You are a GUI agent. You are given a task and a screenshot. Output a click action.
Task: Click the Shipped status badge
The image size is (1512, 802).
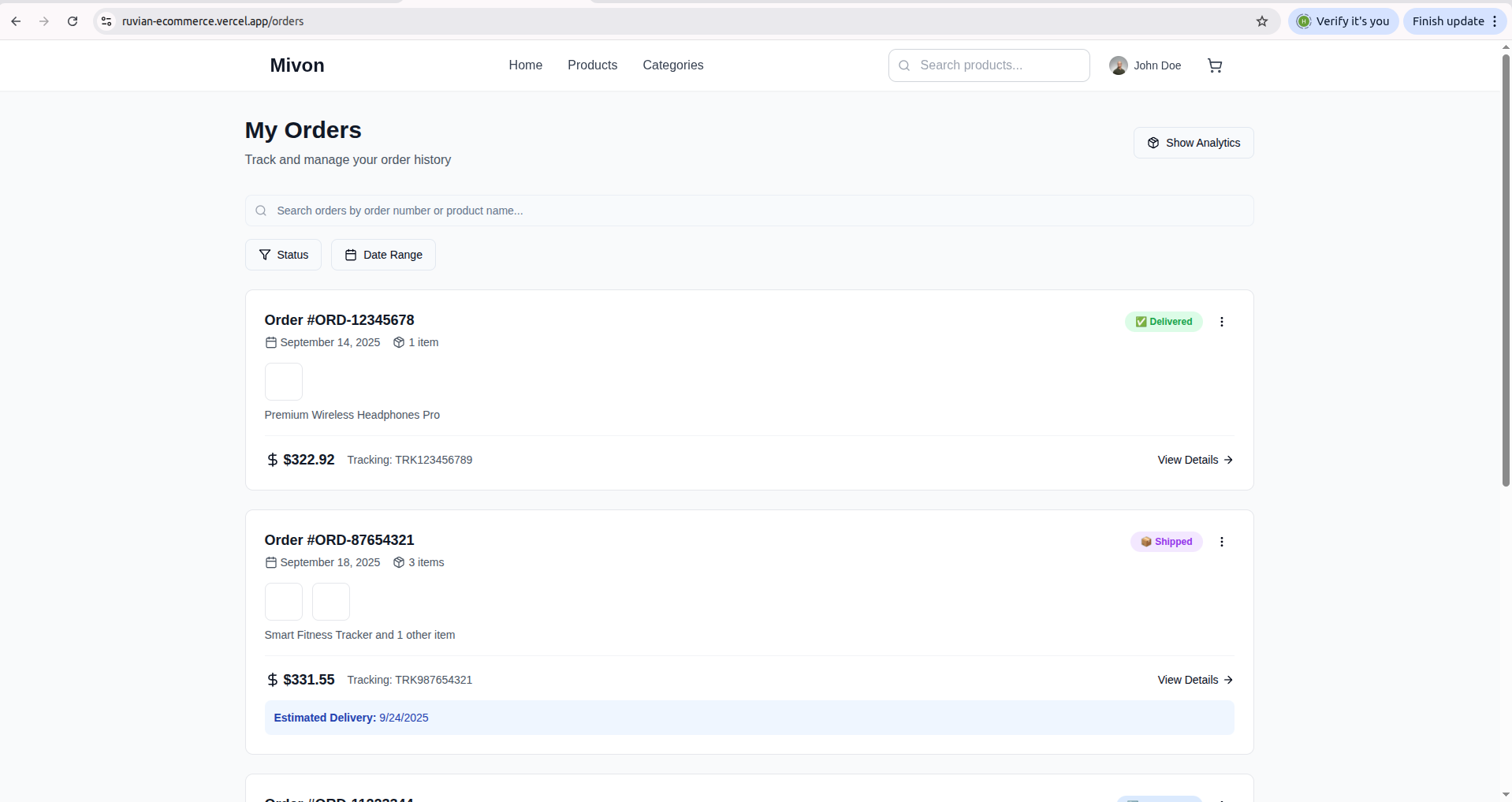pos(1167,542)
